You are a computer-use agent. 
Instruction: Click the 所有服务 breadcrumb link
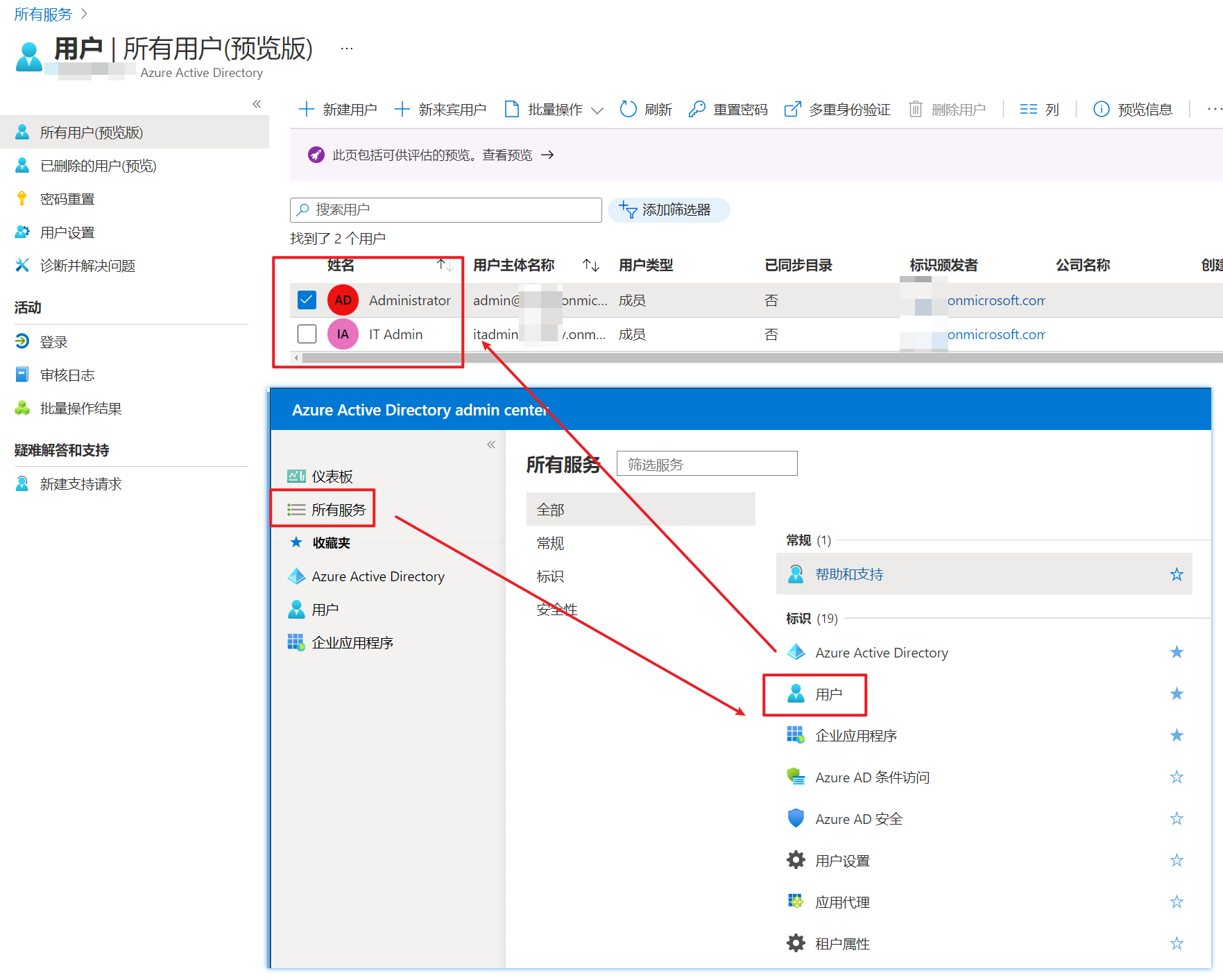43,15
